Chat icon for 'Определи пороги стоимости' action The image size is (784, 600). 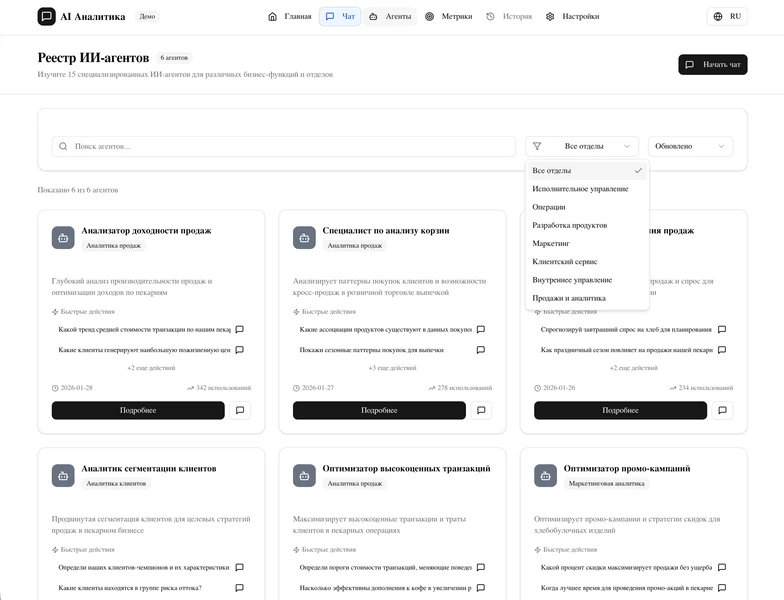pos(481,568)
